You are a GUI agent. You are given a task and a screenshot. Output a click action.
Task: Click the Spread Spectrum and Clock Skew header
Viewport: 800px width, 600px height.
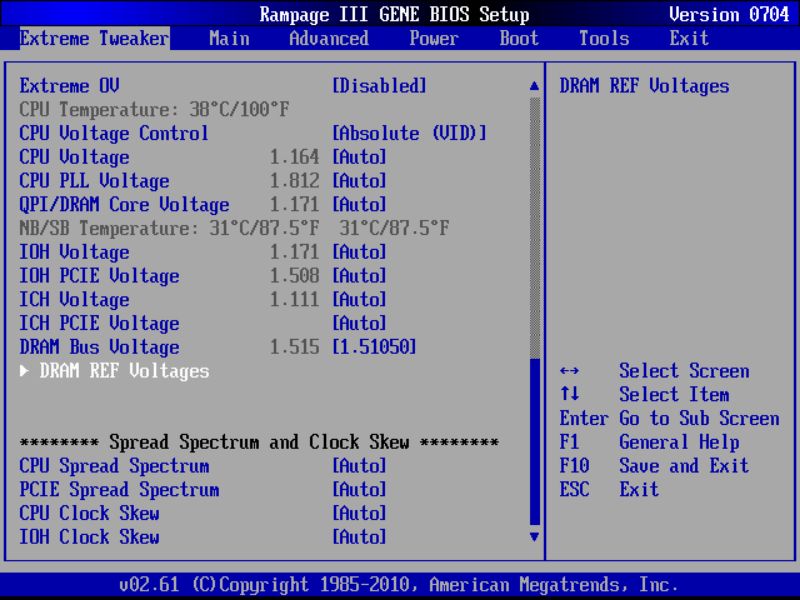point(259,442)
